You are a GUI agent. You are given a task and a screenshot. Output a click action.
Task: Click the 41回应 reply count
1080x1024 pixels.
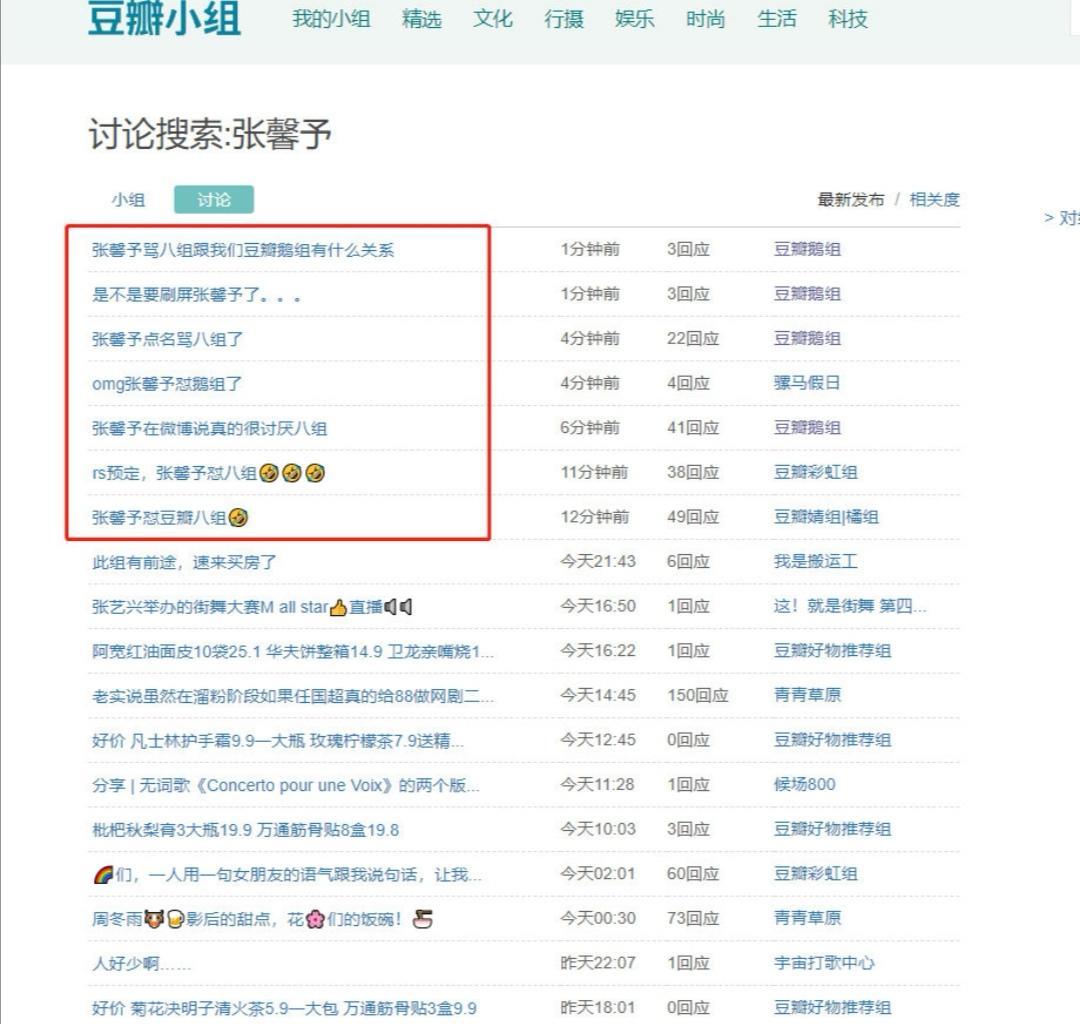[692, 428]
